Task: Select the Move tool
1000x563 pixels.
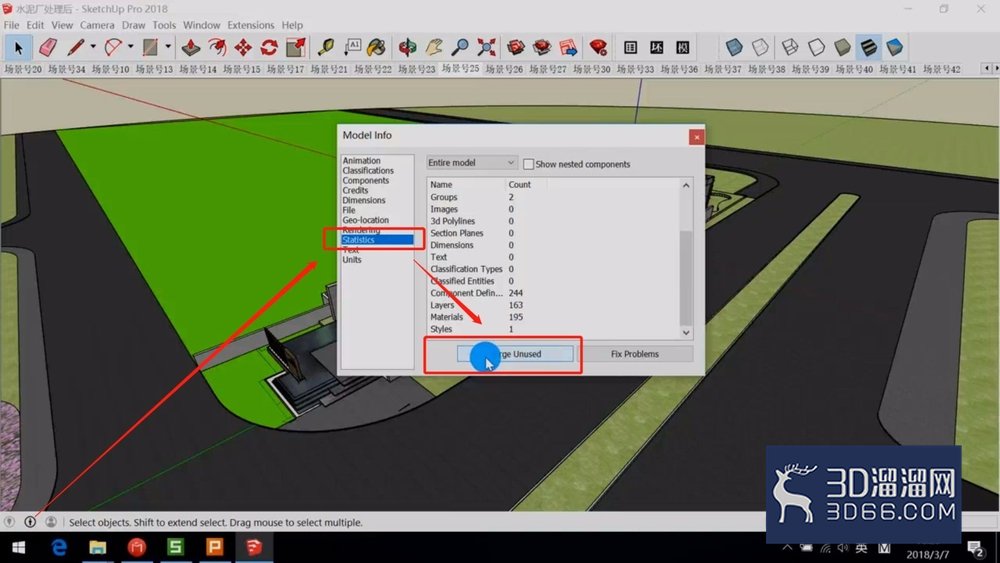Action: point(243,47)
